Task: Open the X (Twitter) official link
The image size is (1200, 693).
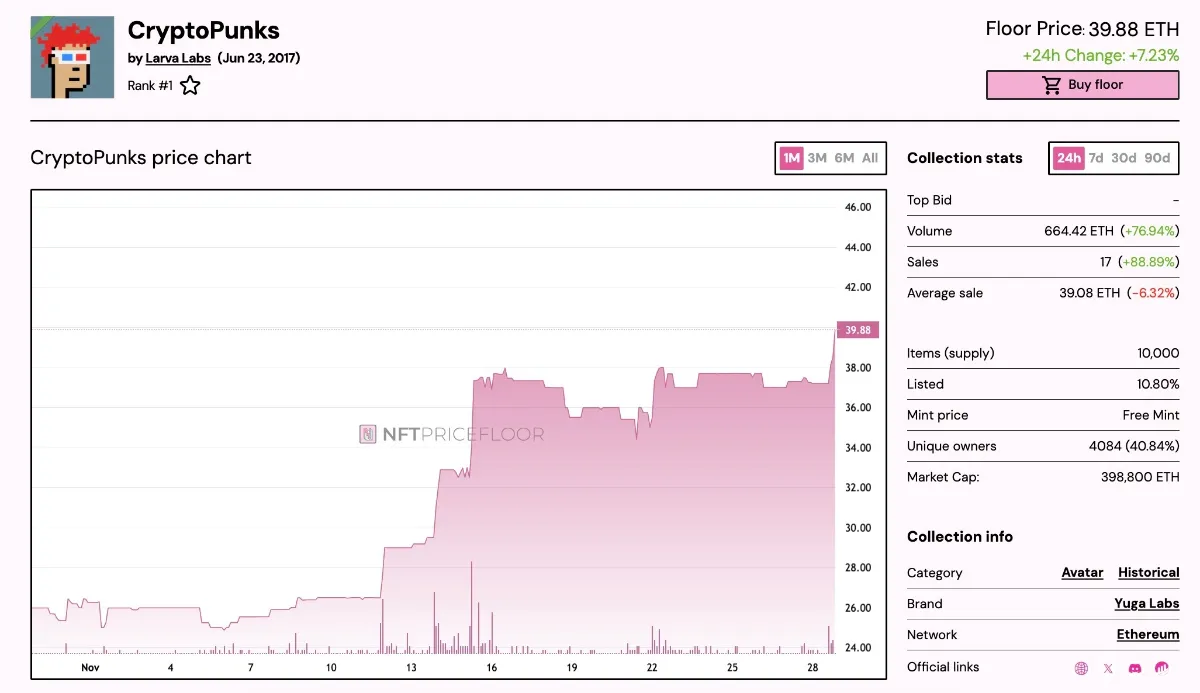Action: 1108,668
